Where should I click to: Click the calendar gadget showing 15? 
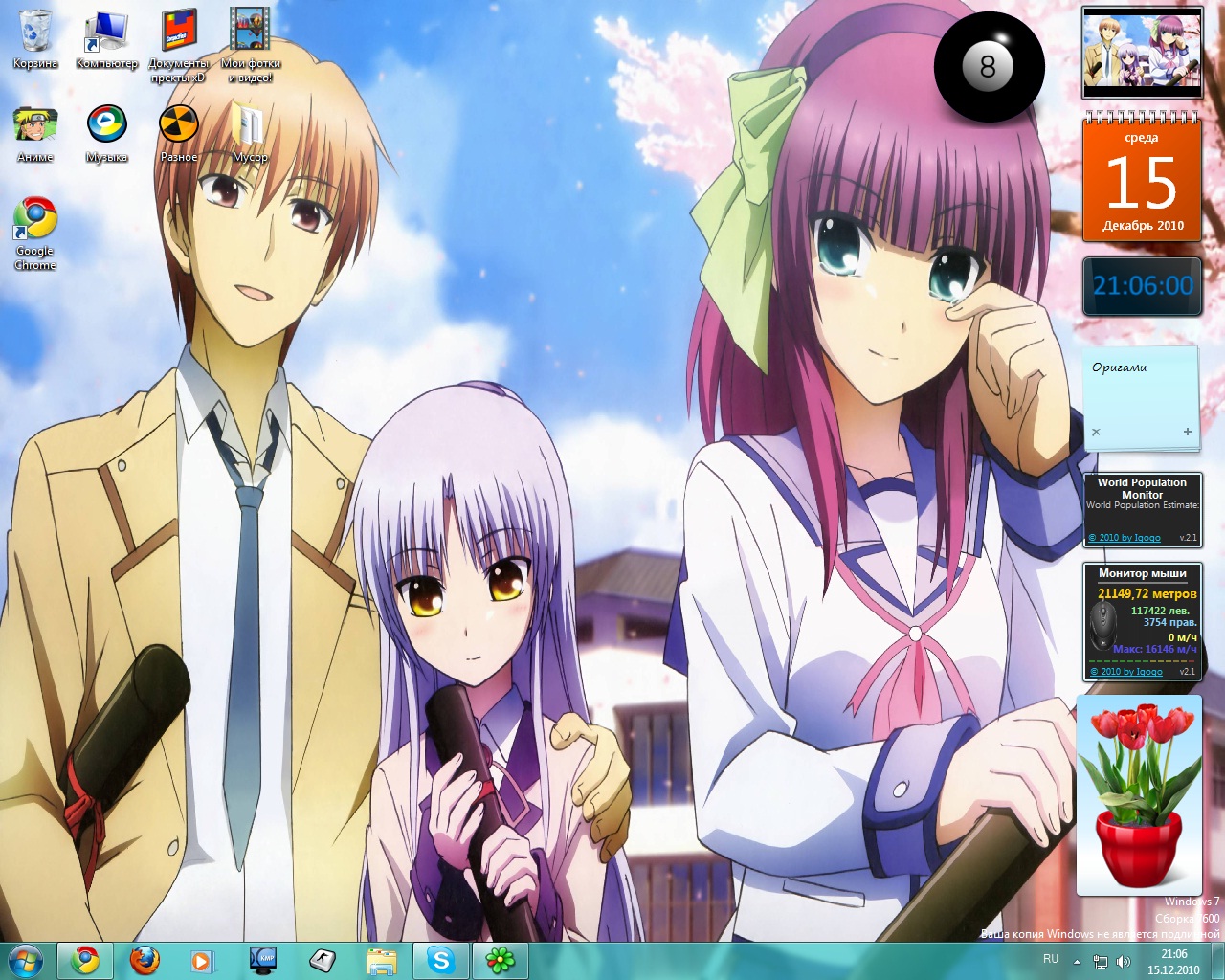[1142, 177]
